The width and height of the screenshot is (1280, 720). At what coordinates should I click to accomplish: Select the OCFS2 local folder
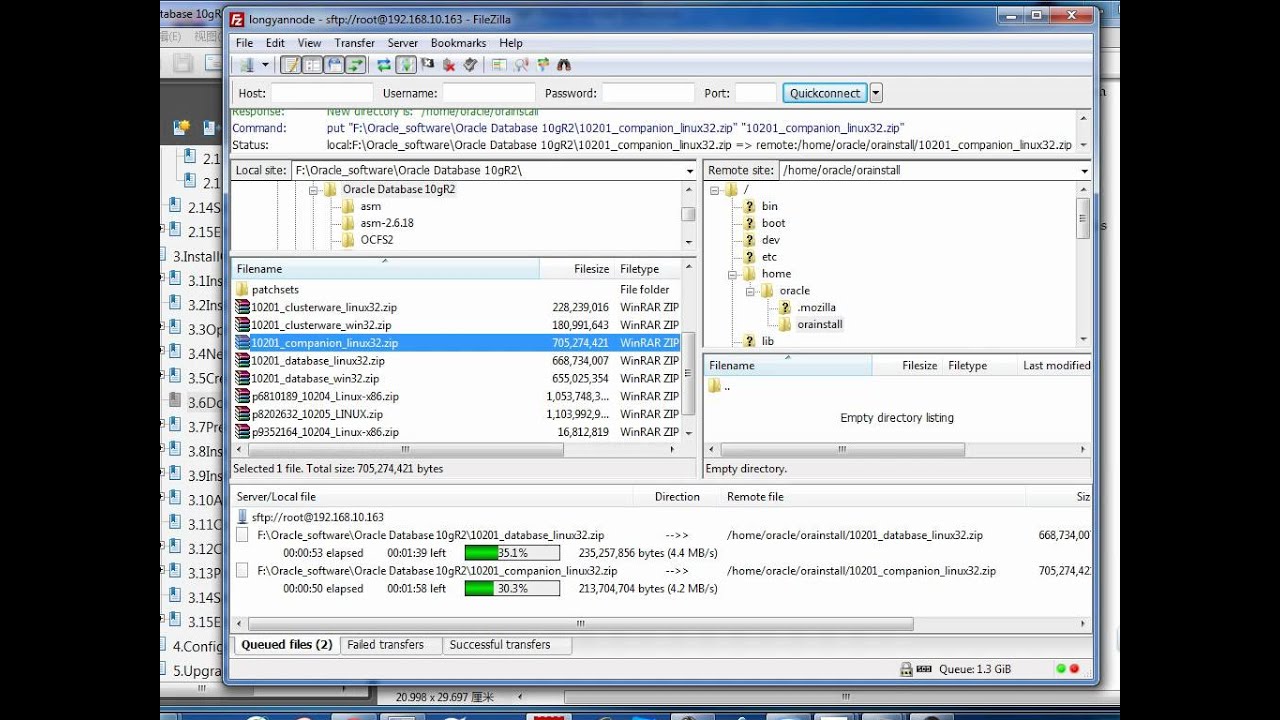[x=377, y=240]
